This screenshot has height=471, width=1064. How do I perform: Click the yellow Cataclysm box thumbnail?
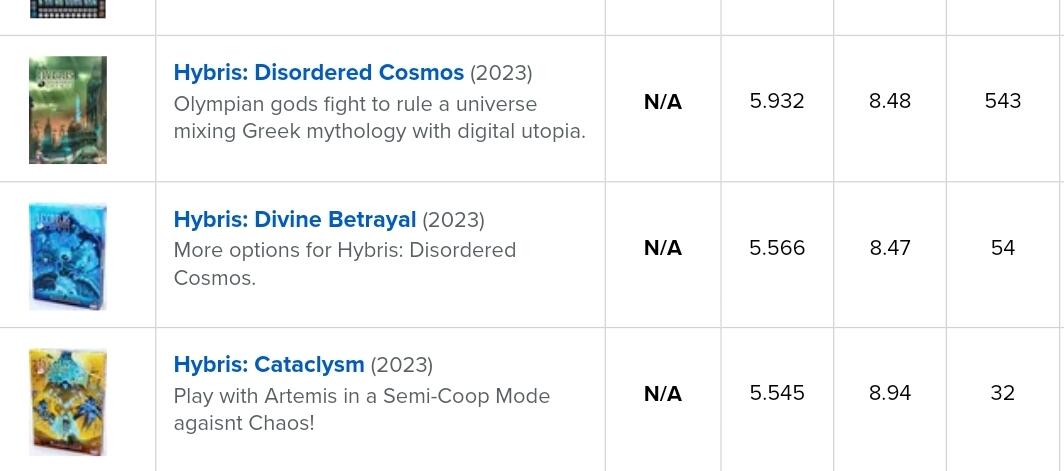(x=68, y=402)
